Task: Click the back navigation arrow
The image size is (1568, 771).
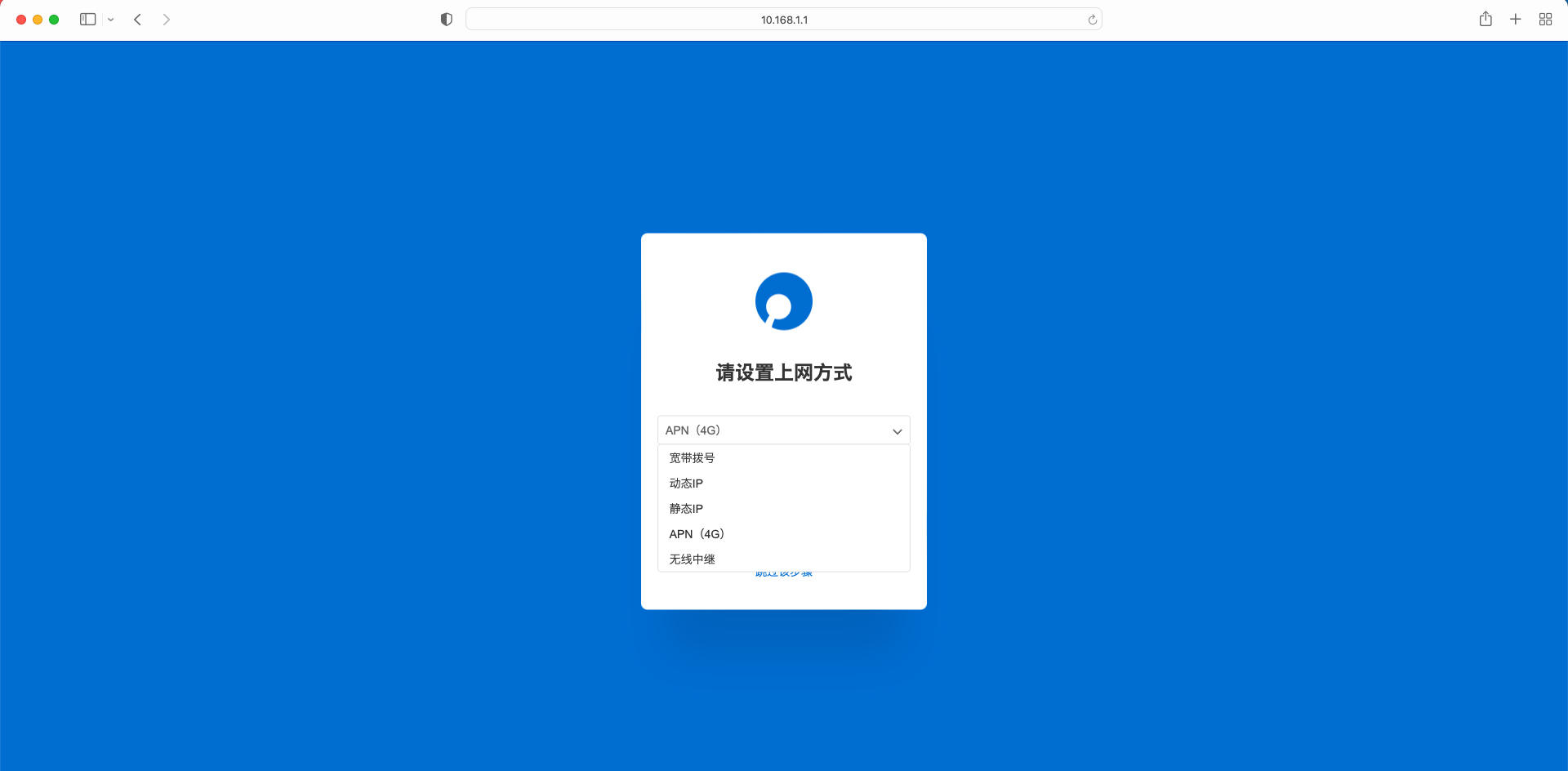Action: click(137, 19)
